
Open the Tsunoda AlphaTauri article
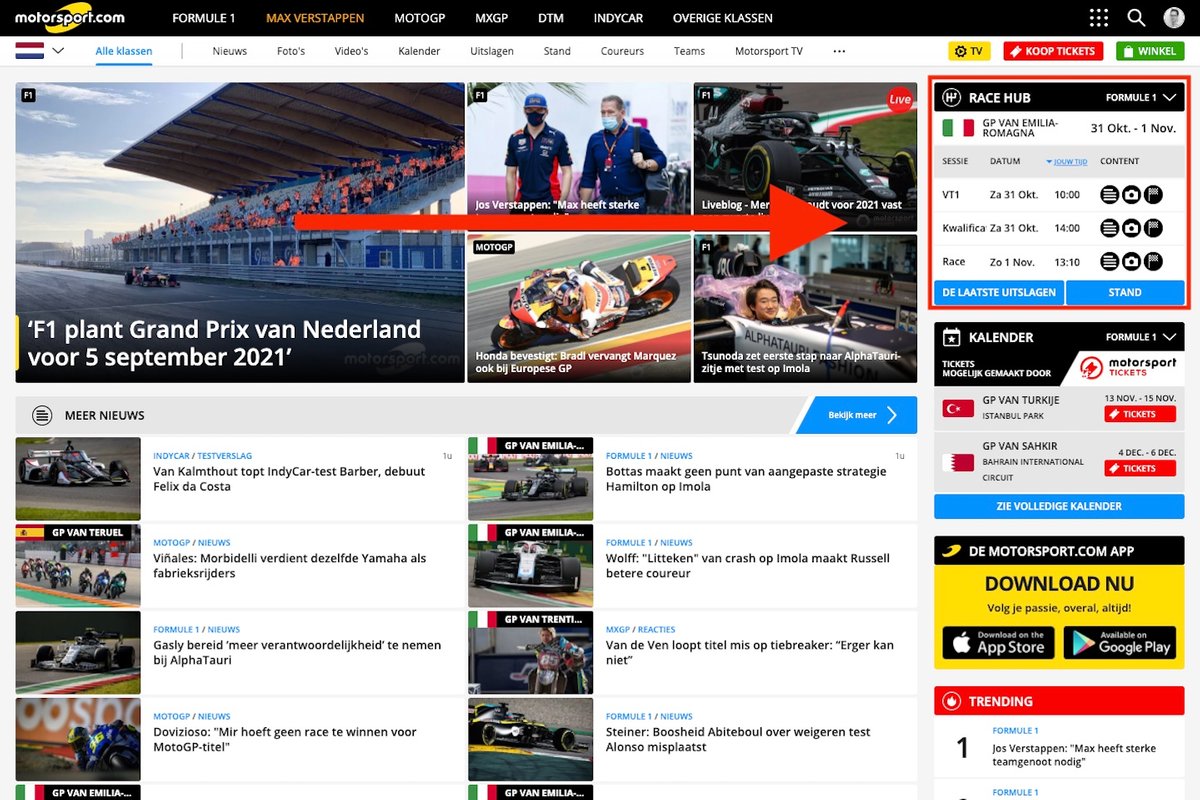(805, 308)
